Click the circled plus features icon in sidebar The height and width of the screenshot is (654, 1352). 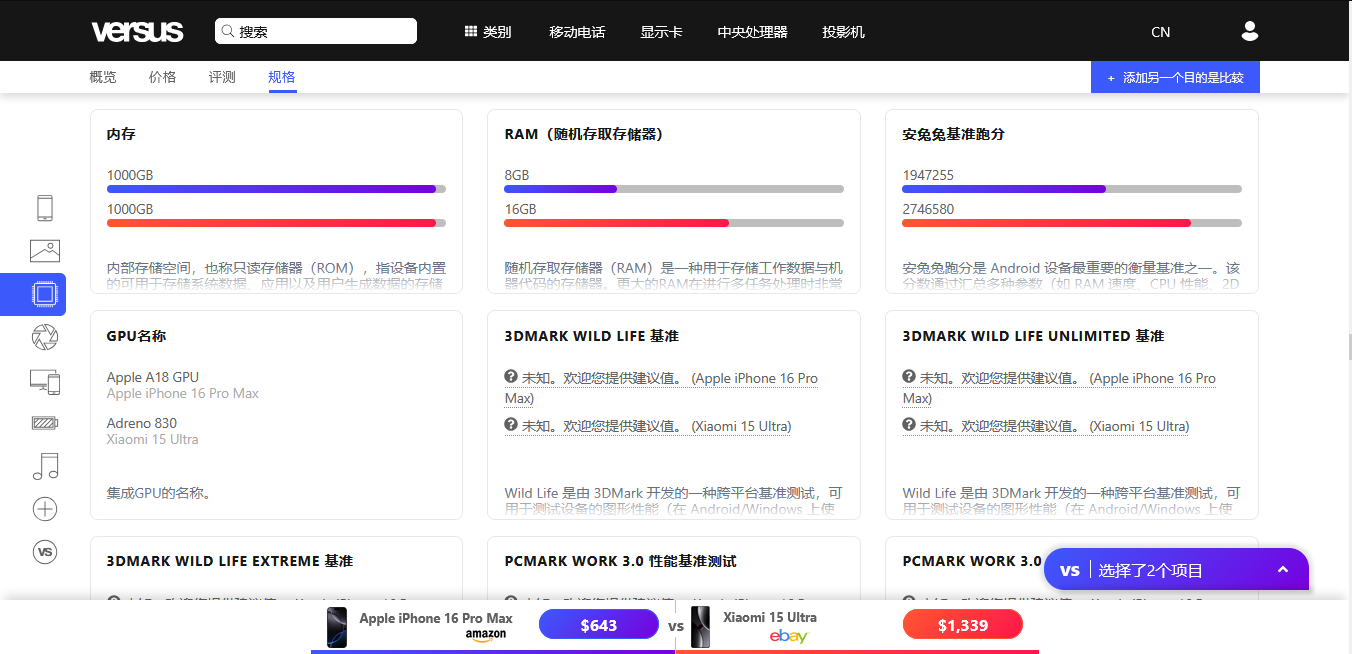[x=45, y=509]
